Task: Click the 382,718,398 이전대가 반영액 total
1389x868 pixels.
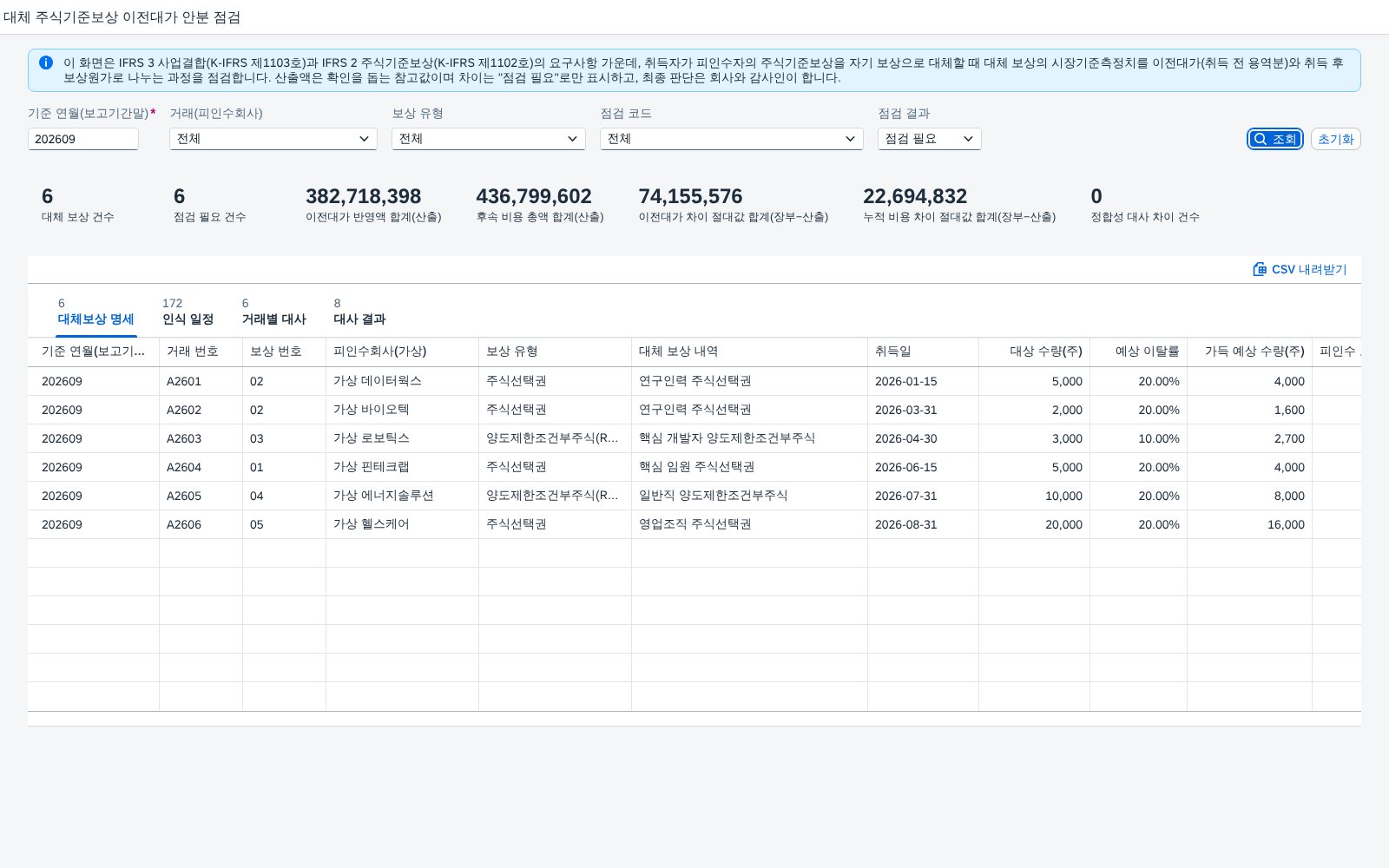Action: (x=364, y=196)
